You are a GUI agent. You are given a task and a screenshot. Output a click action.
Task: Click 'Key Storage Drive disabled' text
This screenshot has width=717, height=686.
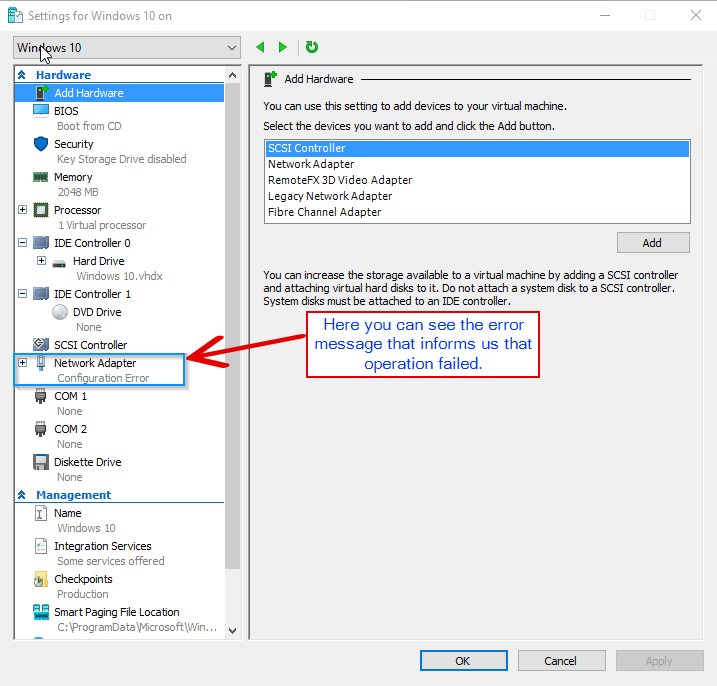click(x=122, y=159)
